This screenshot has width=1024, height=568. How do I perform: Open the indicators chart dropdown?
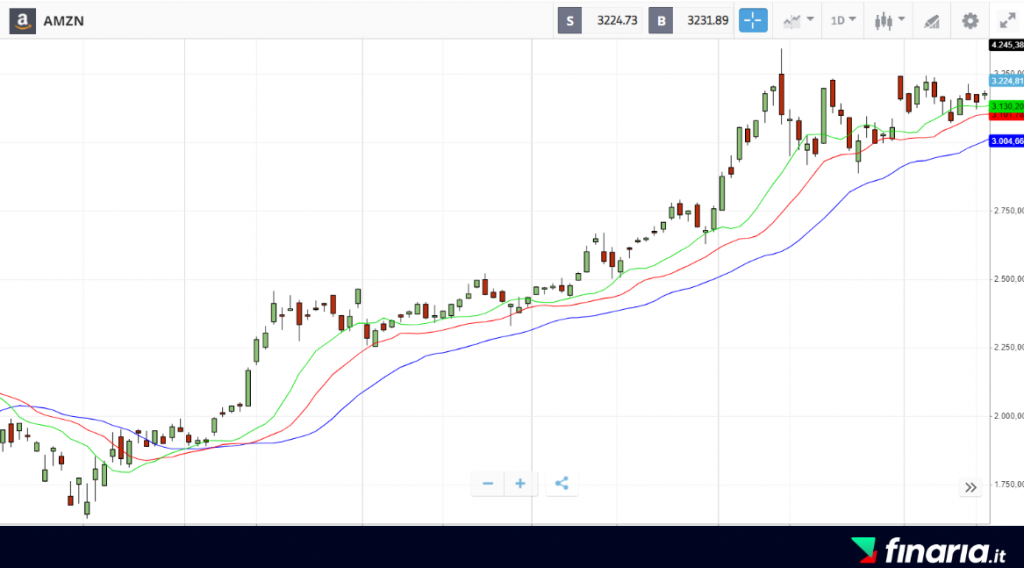pos(798,21)
